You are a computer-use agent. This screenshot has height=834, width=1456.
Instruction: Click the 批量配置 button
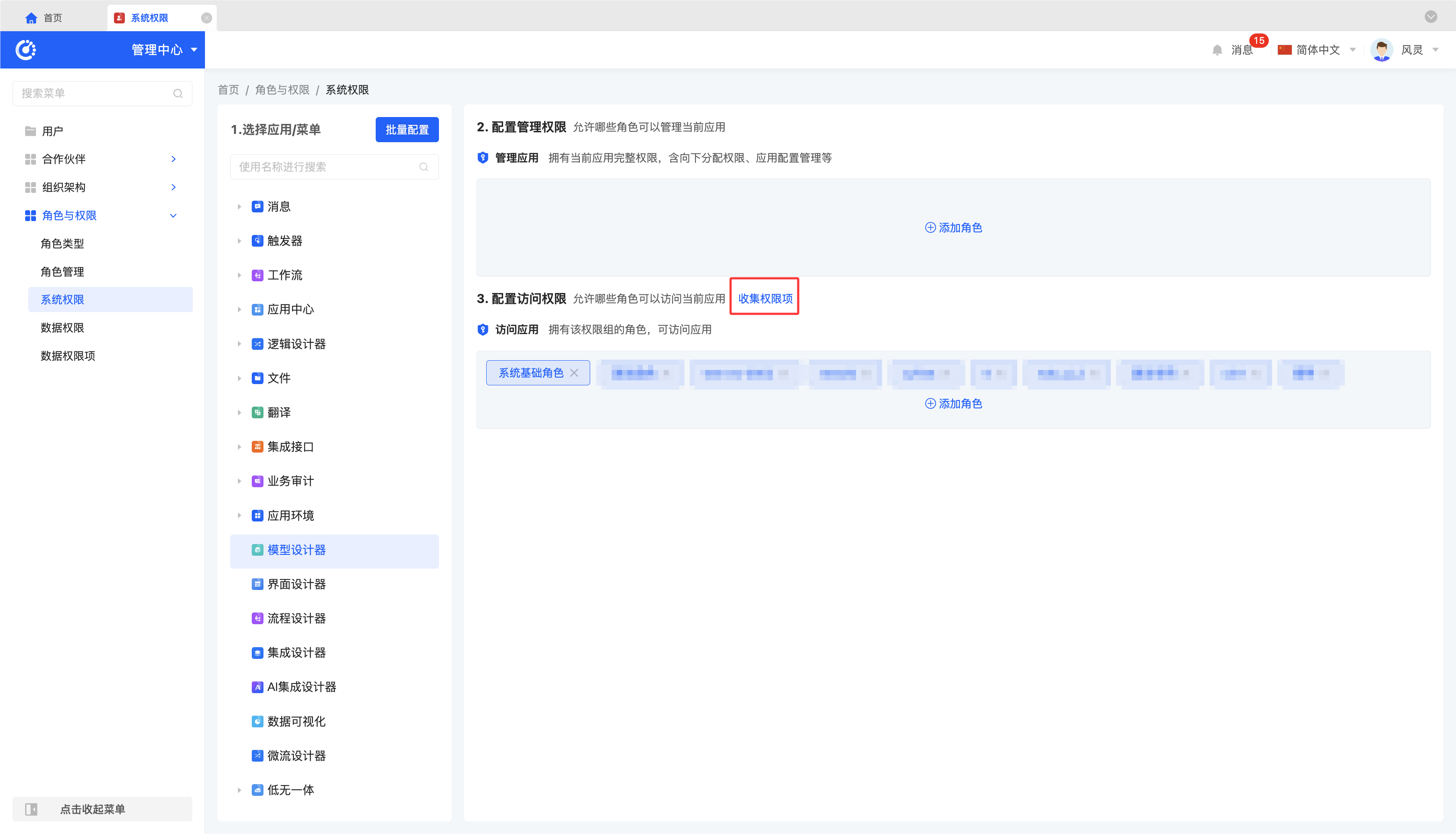pyautogui.click(x=406, y=130)
